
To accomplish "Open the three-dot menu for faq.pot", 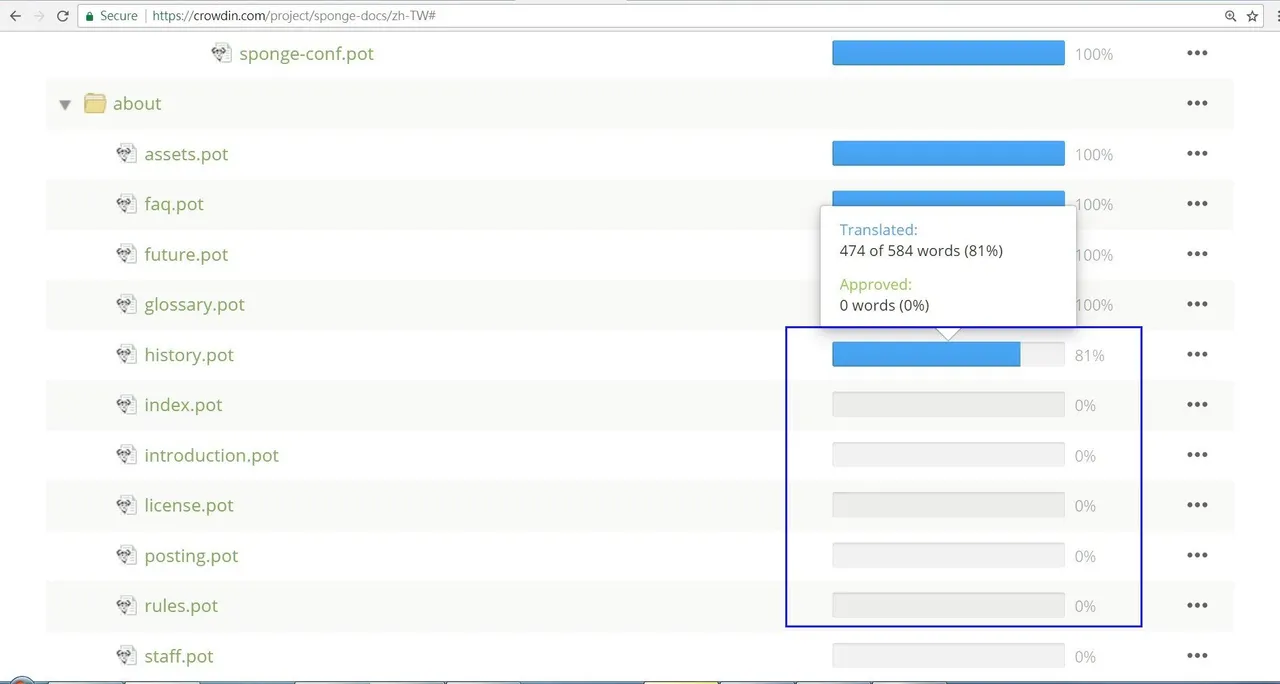I will 1197,203.
